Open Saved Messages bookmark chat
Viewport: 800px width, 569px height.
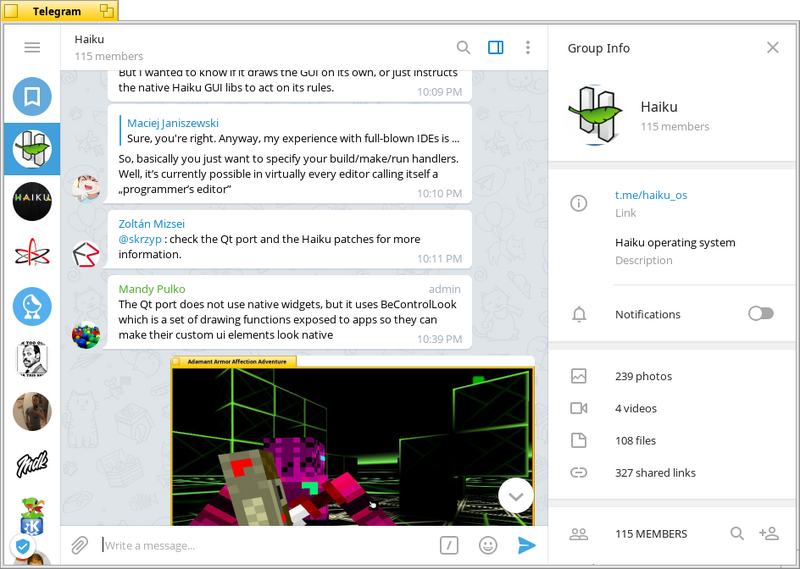[32, 96]
